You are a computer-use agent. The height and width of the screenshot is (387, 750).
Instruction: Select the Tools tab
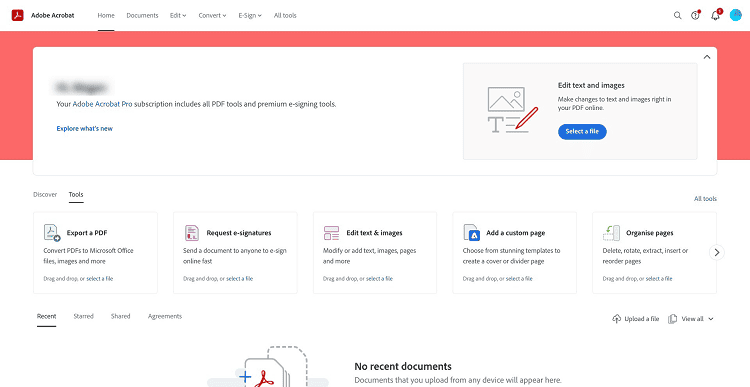coord(76,194)
